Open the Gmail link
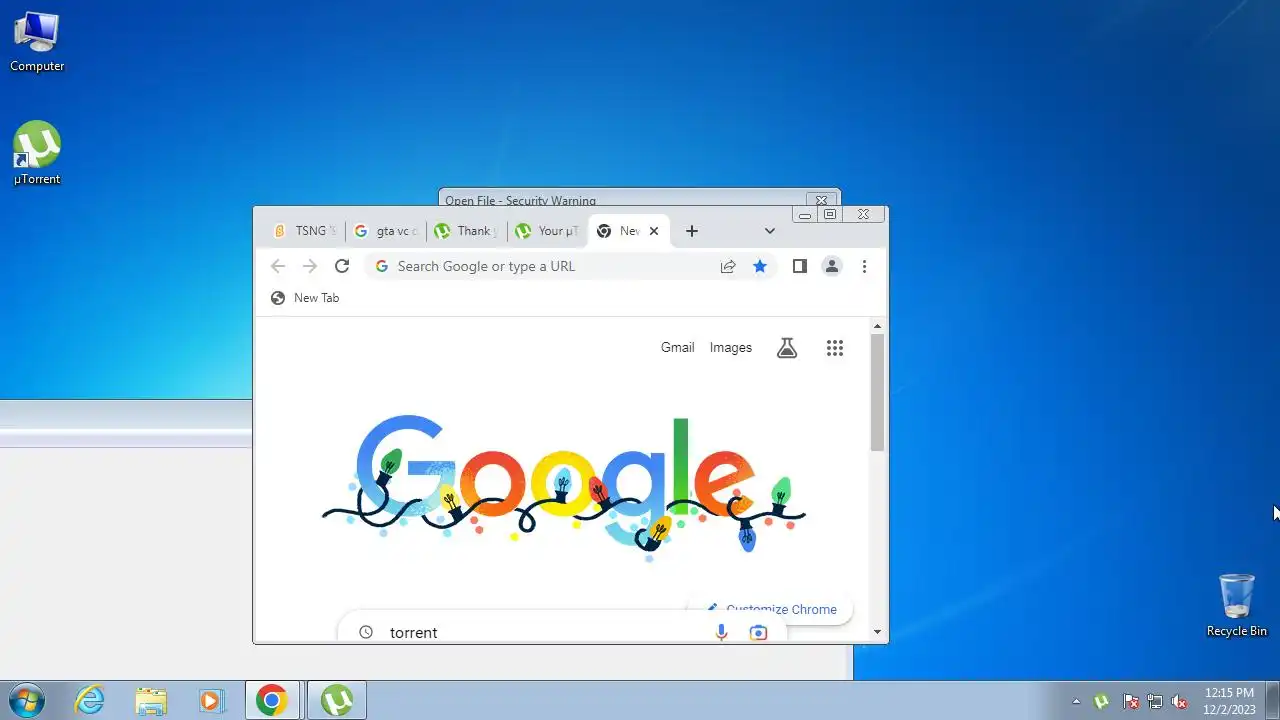 (677, 347)
